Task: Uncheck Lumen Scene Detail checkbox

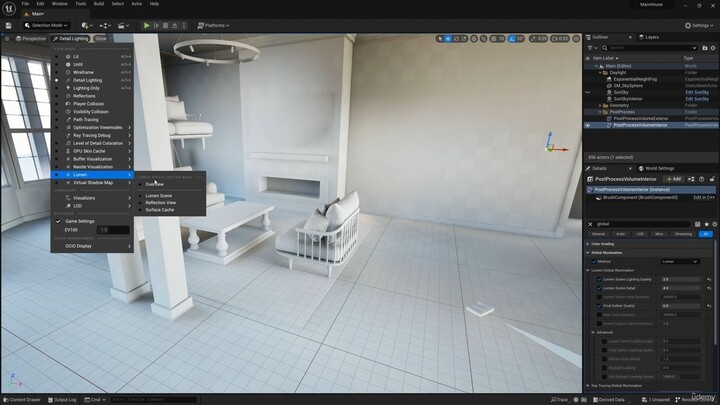Action: pyautogui.click(x=599, y=288)
